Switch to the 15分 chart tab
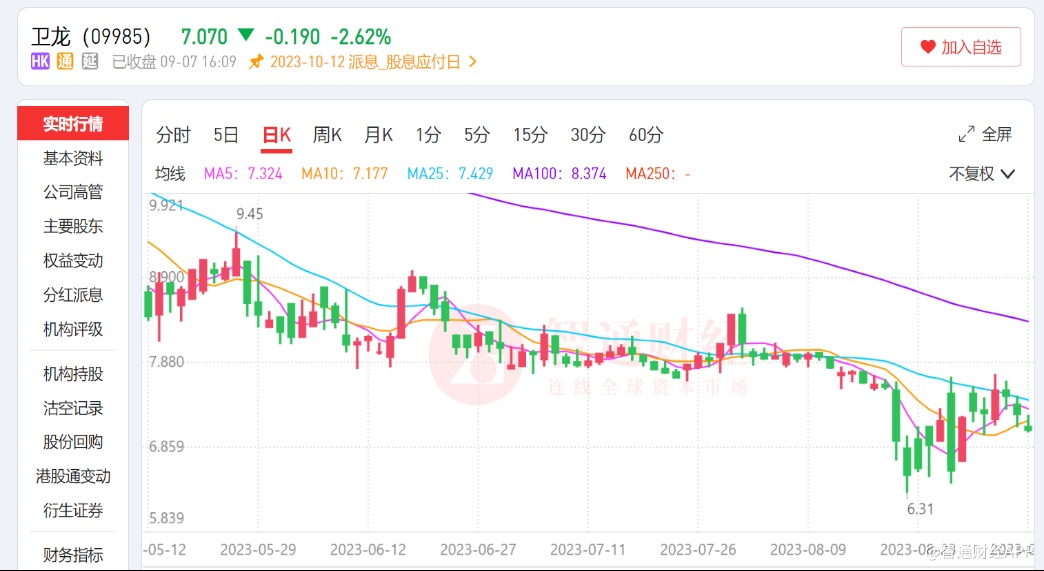 [530, 135]
